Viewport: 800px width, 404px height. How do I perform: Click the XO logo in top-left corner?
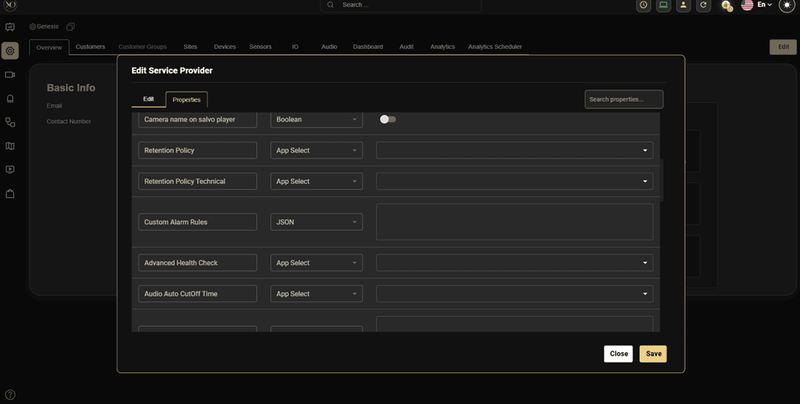click(x=10, y=5)
